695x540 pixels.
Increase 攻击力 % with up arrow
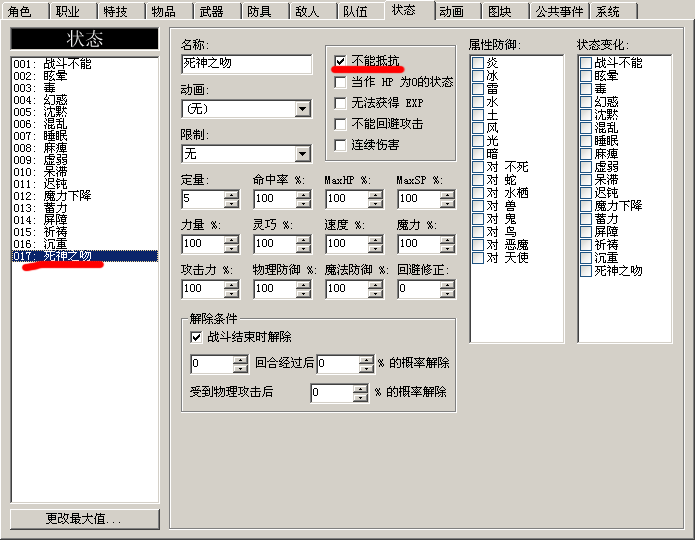[231, 284]
